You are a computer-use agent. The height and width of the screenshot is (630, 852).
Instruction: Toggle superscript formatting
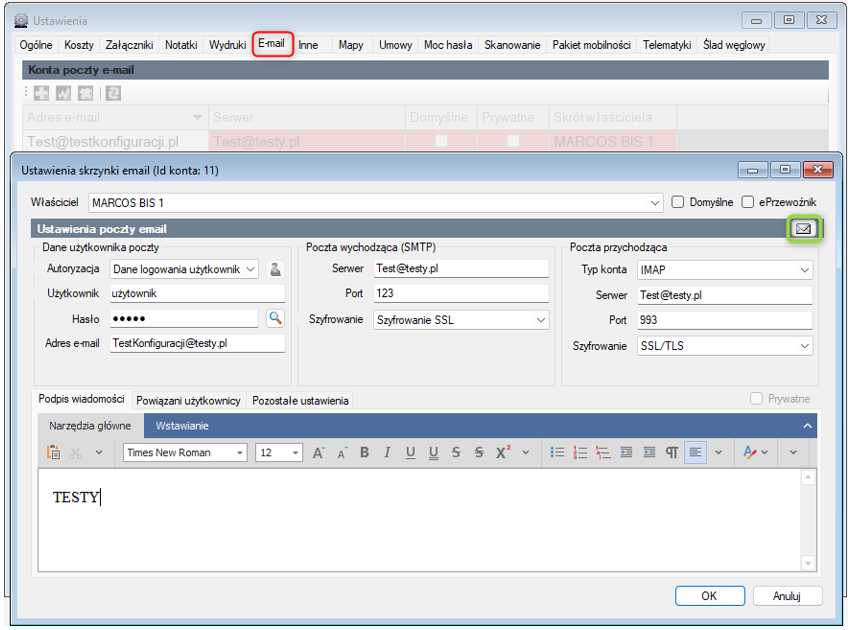click(503, 452)
